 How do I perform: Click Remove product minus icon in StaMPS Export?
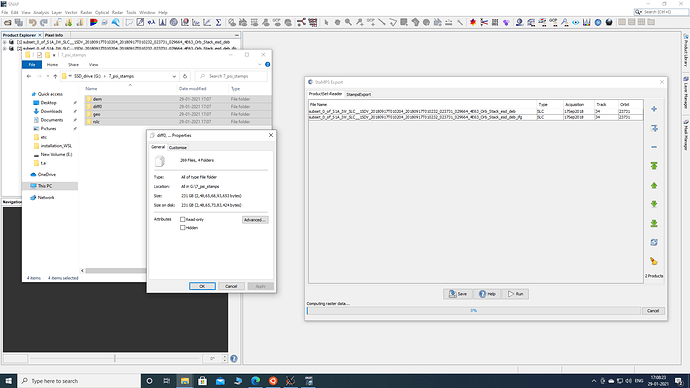pos(654,147)
